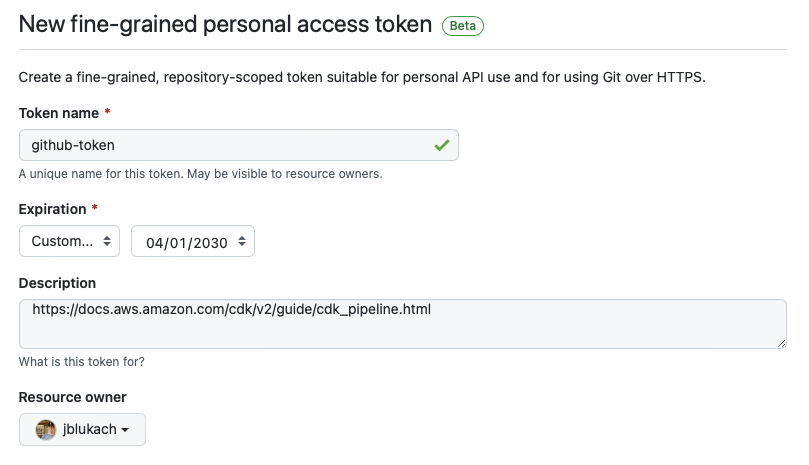
Task: Click the Token name label
Action: tap(59, 113)
